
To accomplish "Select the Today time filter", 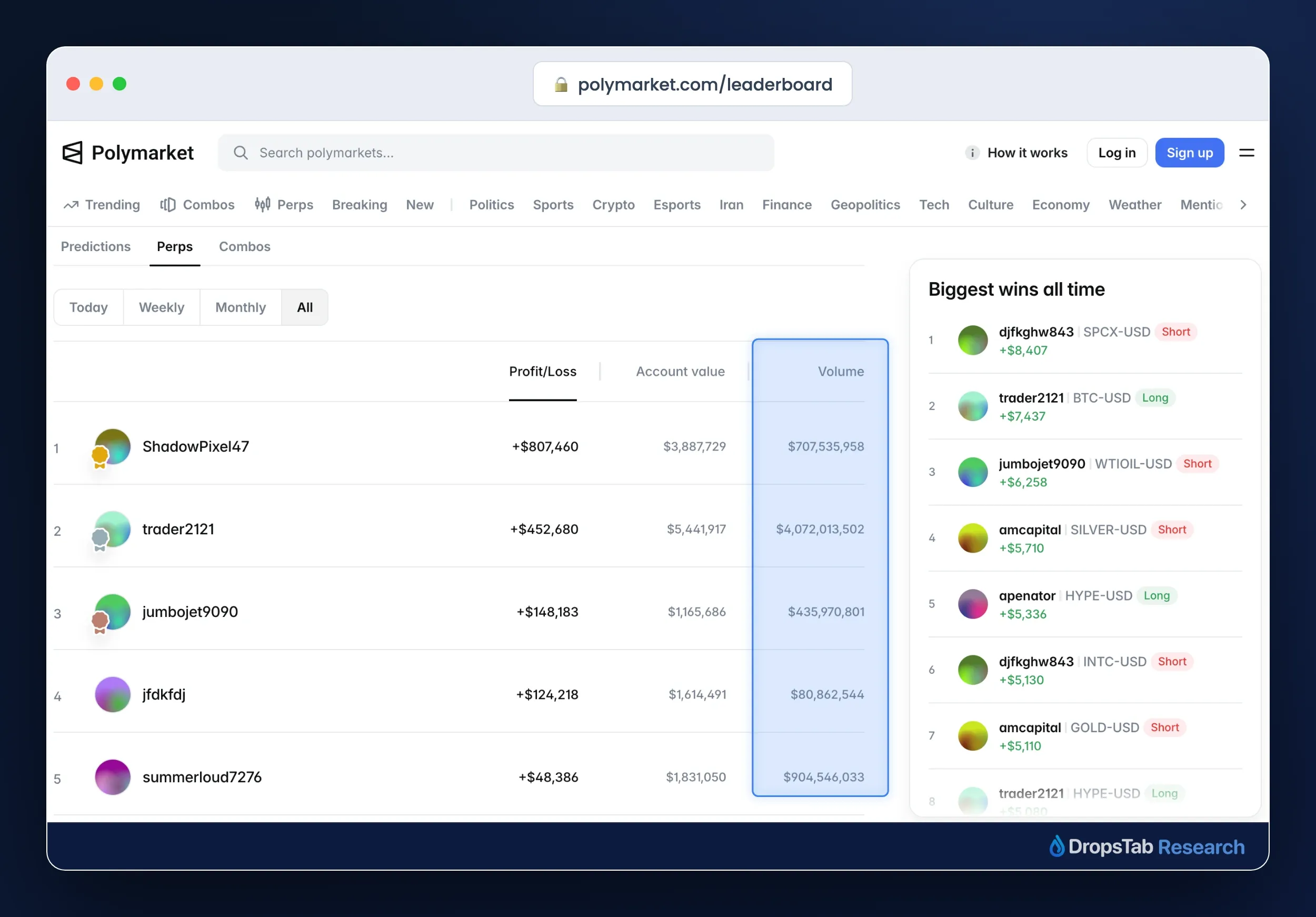I will pos(89,307).
